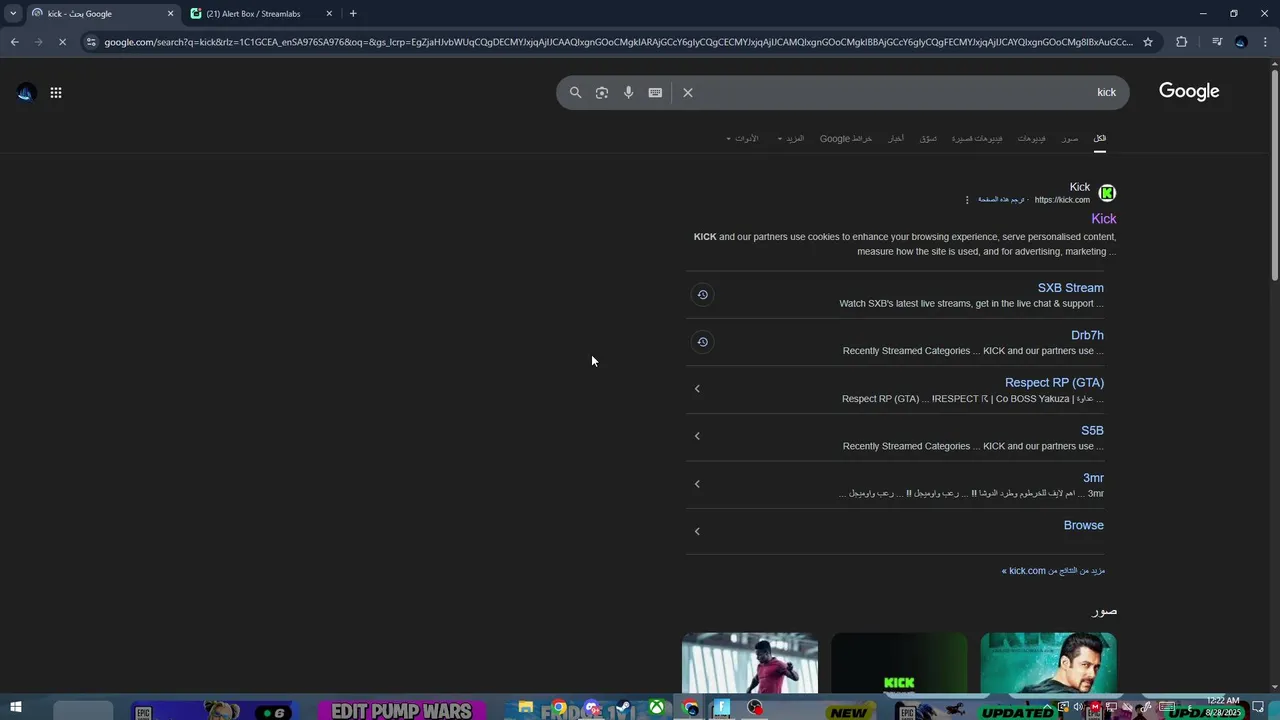Viewport: 1280px width, 720px height.
Task: Expand the S5B sitelink chevron
Action: 697,436
